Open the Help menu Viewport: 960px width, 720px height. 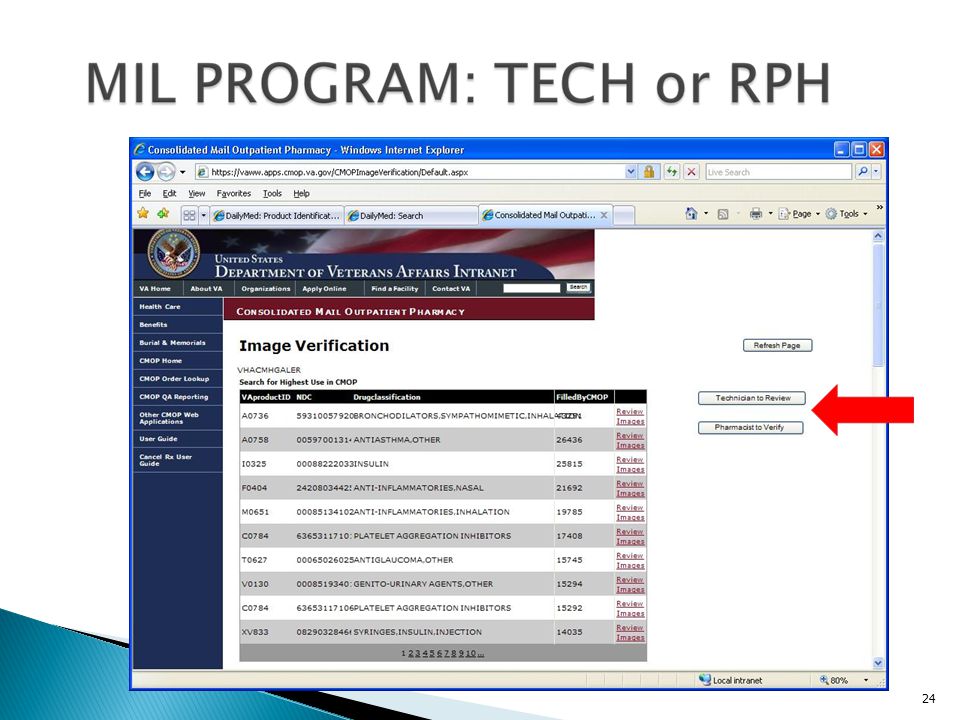point(301,193)
